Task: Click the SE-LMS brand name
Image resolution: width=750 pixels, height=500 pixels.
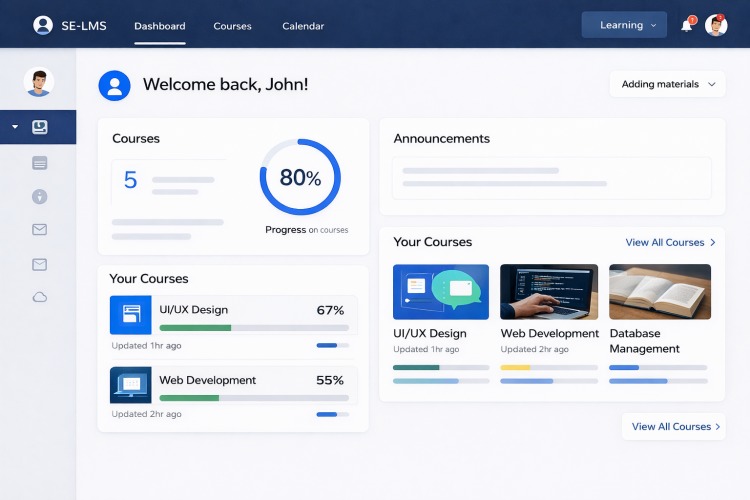Action: click(x=84, y=26)
